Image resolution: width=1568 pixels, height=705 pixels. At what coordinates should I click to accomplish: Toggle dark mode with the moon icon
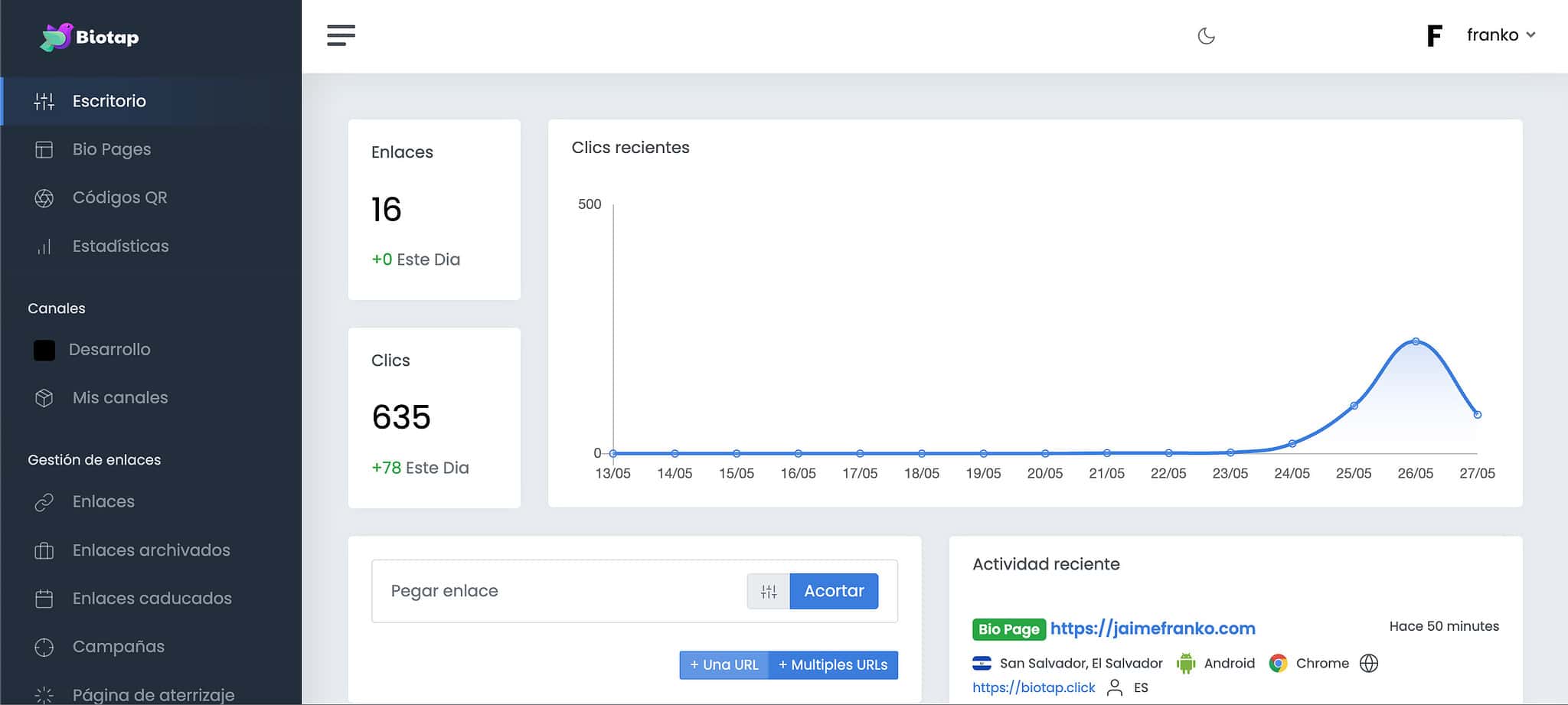click(x=1206, y=35)
